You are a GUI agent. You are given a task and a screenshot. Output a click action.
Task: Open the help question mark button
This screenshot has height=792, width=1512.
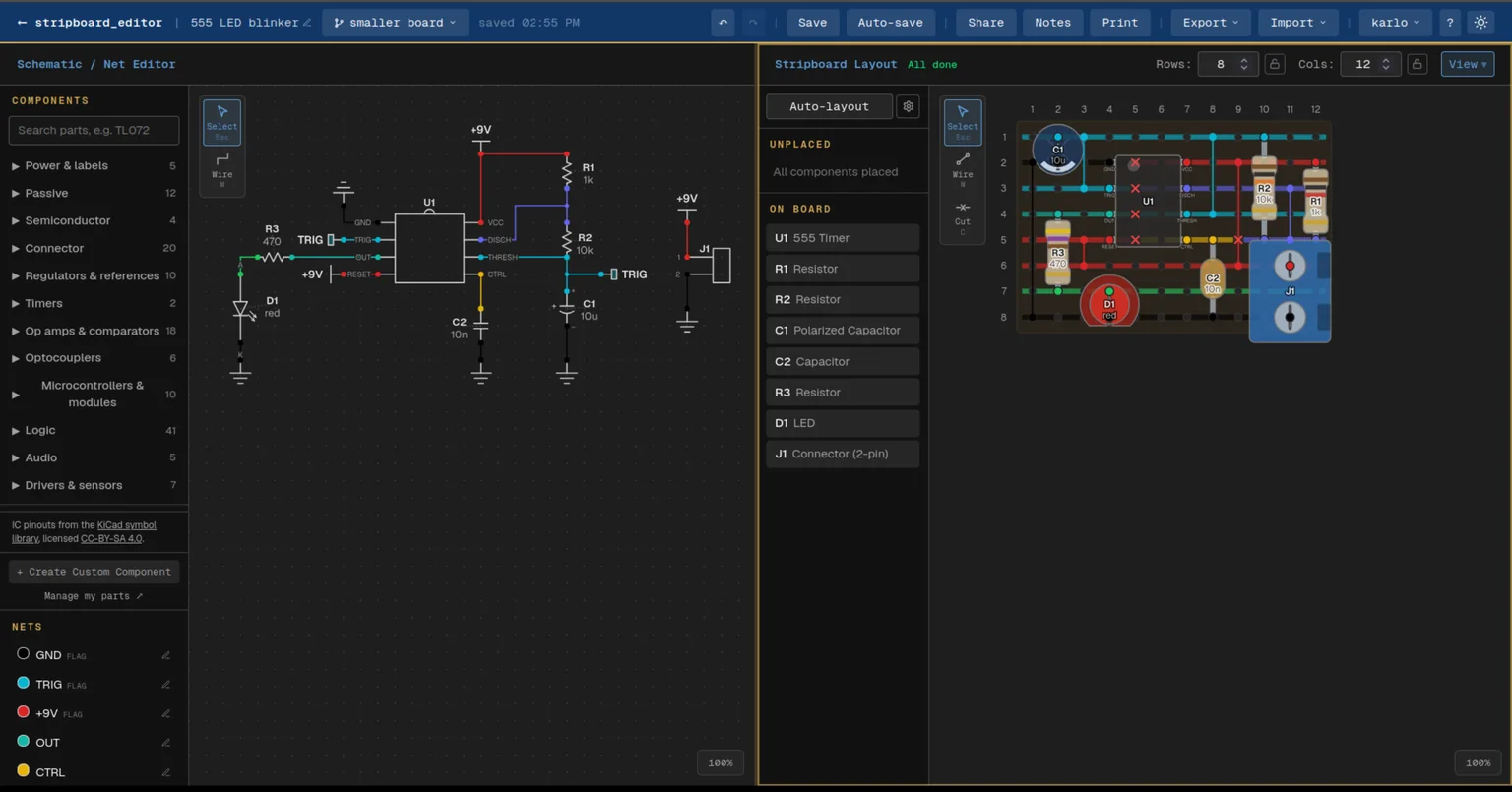pos(1450,22)
